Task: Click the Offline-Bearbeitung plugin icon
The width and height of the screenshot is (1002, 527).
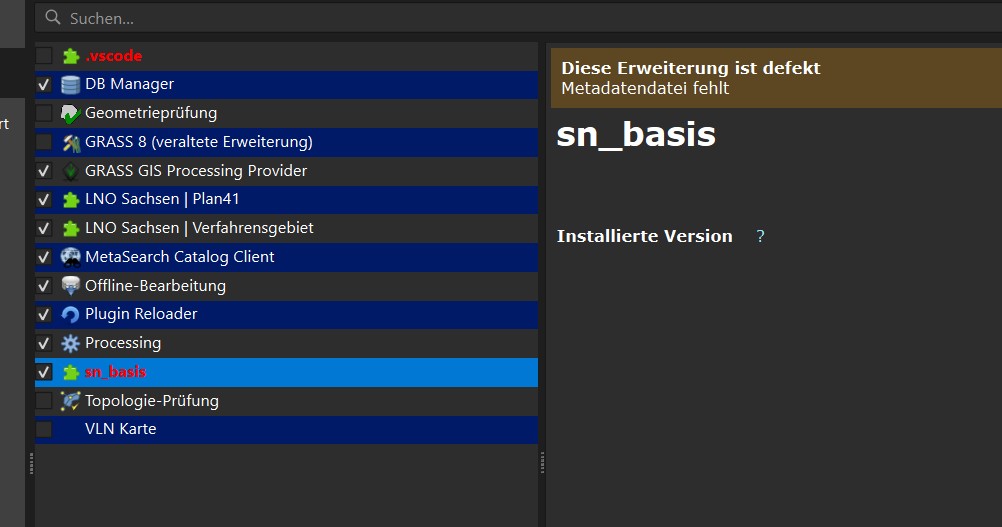Action: coord(70,286)
